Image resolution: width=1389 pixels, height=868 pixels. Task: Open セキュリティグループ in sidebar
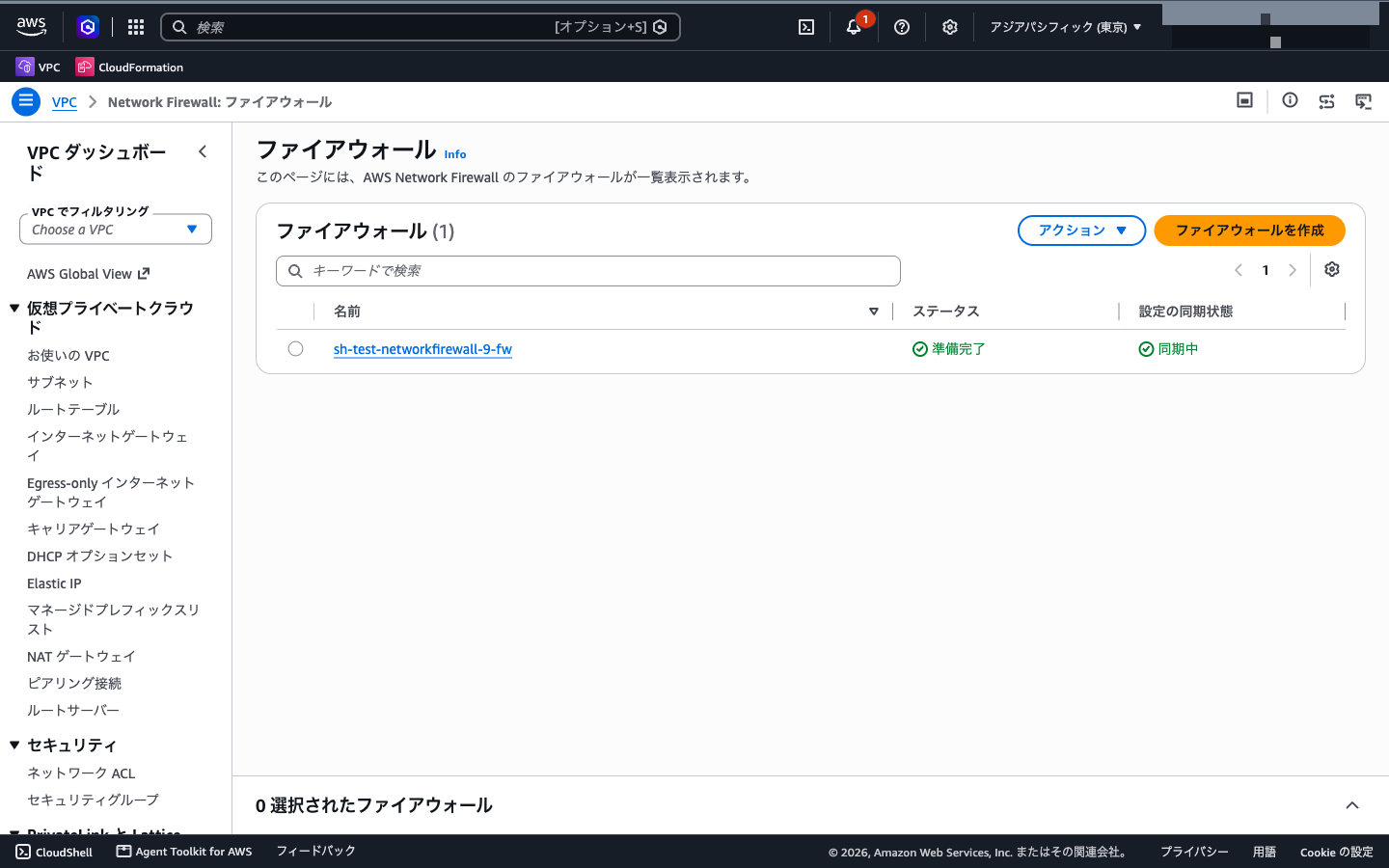(x=93, y=800)
